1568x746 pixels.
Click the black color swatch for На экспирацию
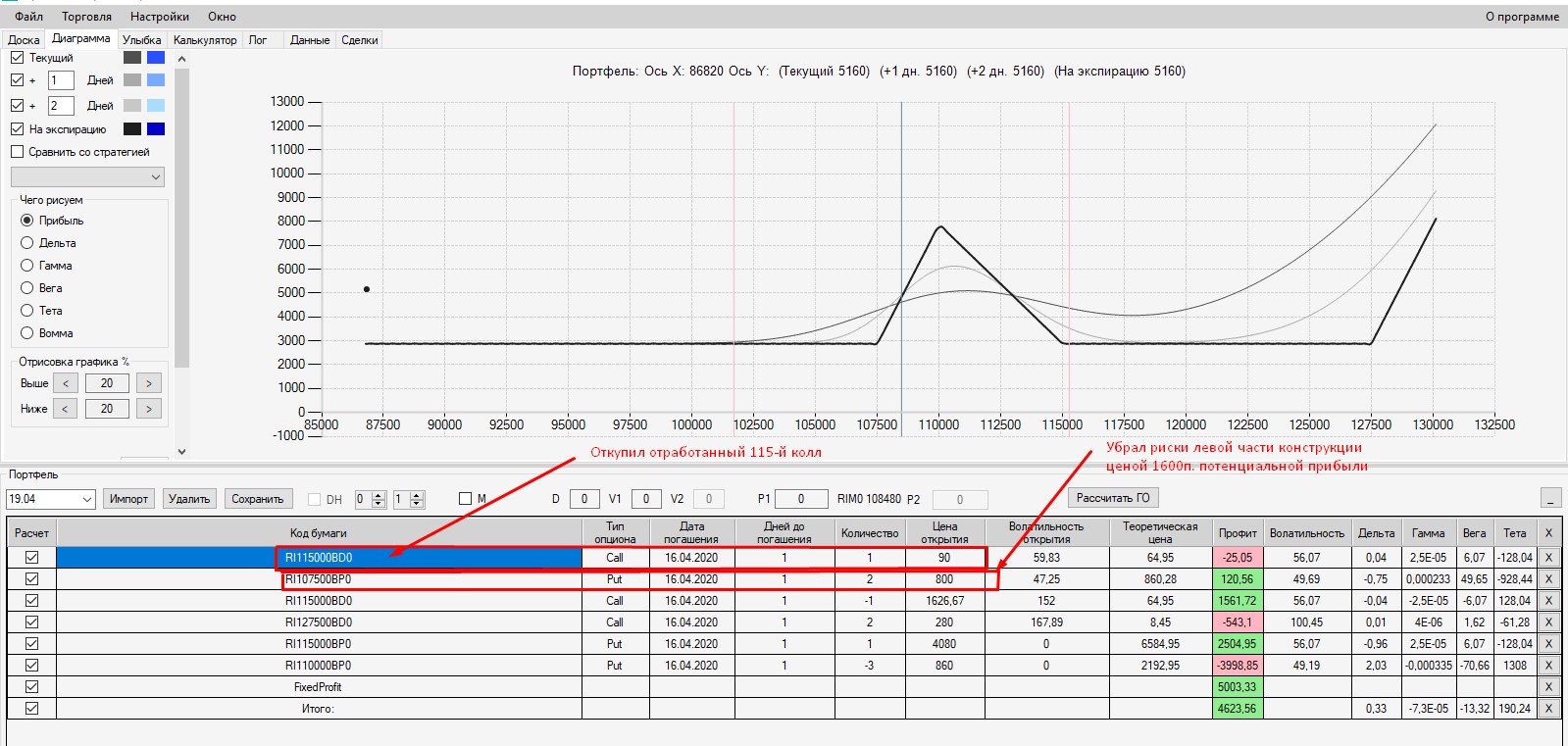132,129
